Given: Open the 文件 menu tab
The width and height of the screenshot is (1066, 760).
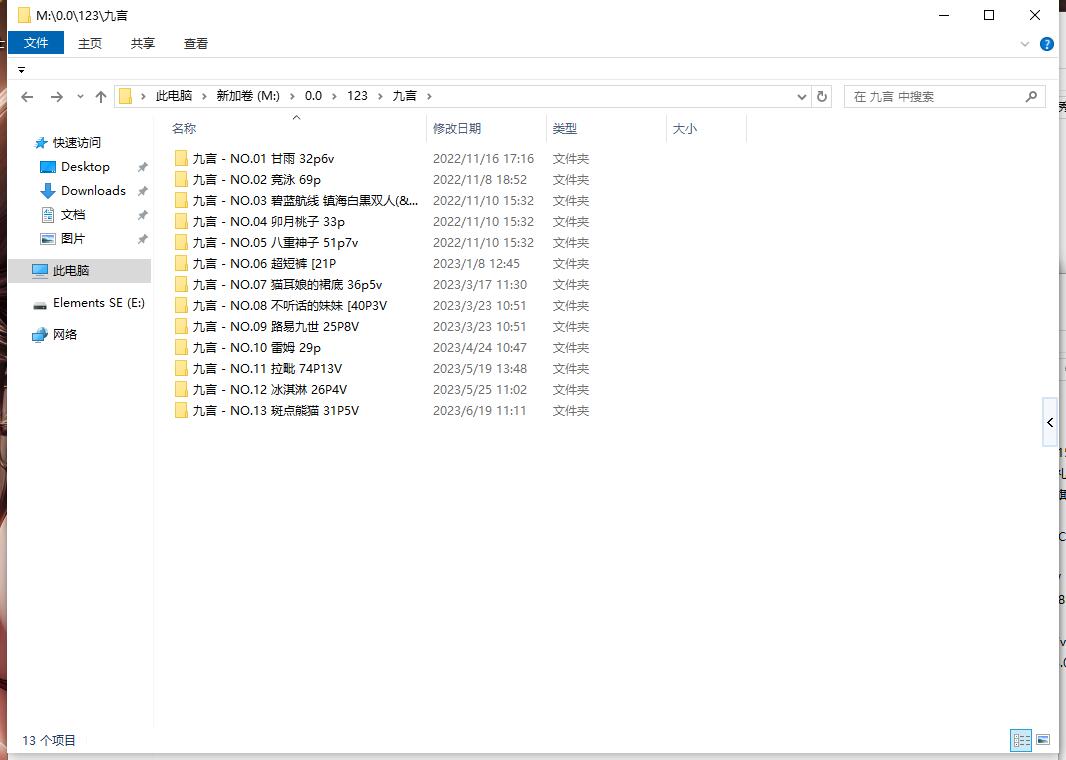Looking at the screenshot, I should click(x=36, y=43).
